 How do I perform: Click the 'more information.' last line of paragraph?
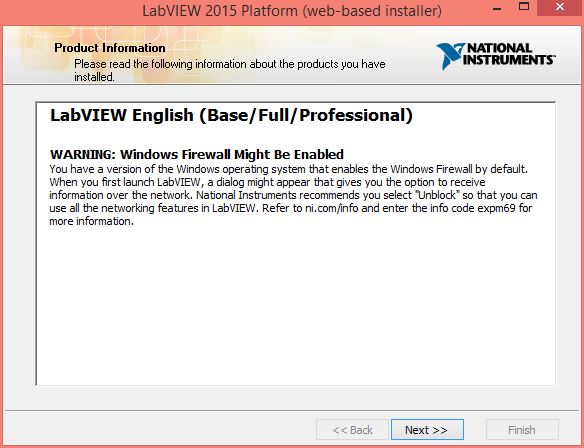tap(91, 221)
